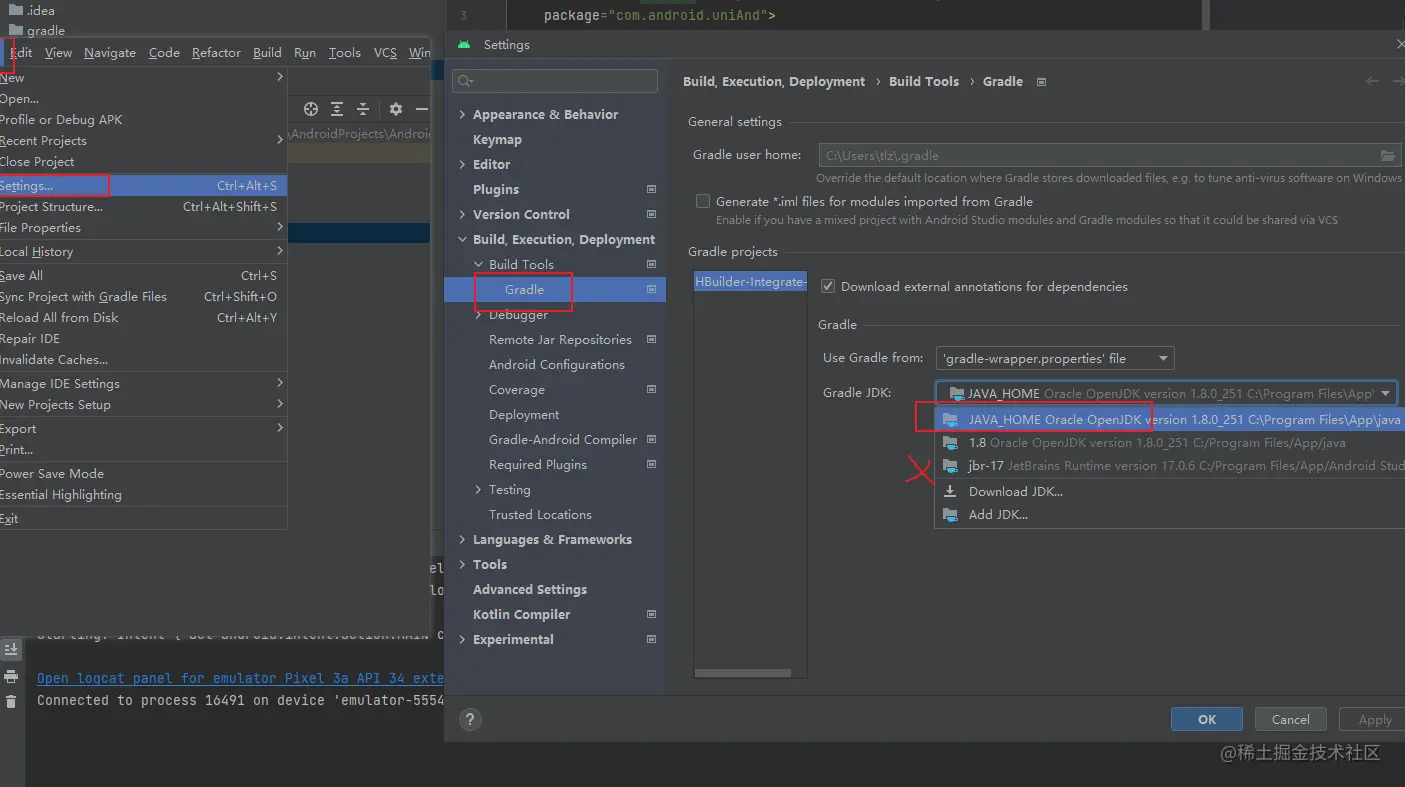Click the print icon in Run panel

pyautogui.click(x=11, y=676)
